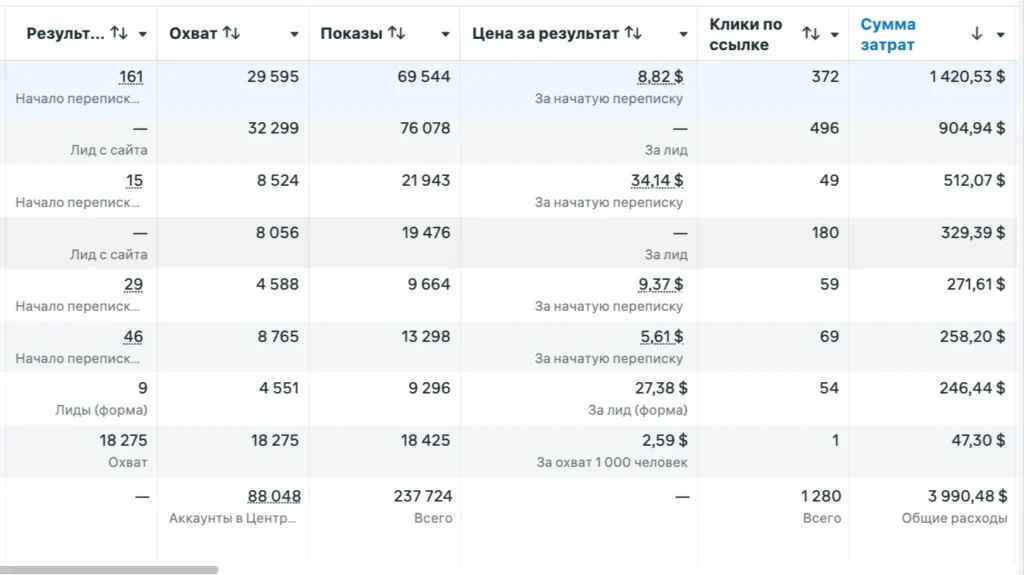Click the Показы sort arrows icon
Image resolution: width=1024 pixels, height=575 pixels.
396,34
